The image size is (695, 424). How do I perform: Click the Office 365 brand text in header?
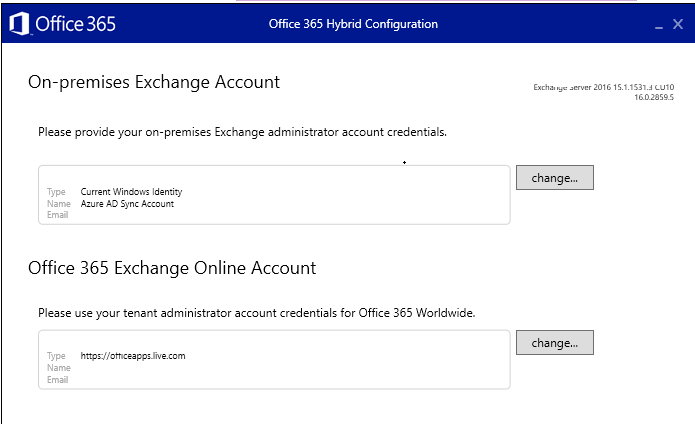[75, 24]
